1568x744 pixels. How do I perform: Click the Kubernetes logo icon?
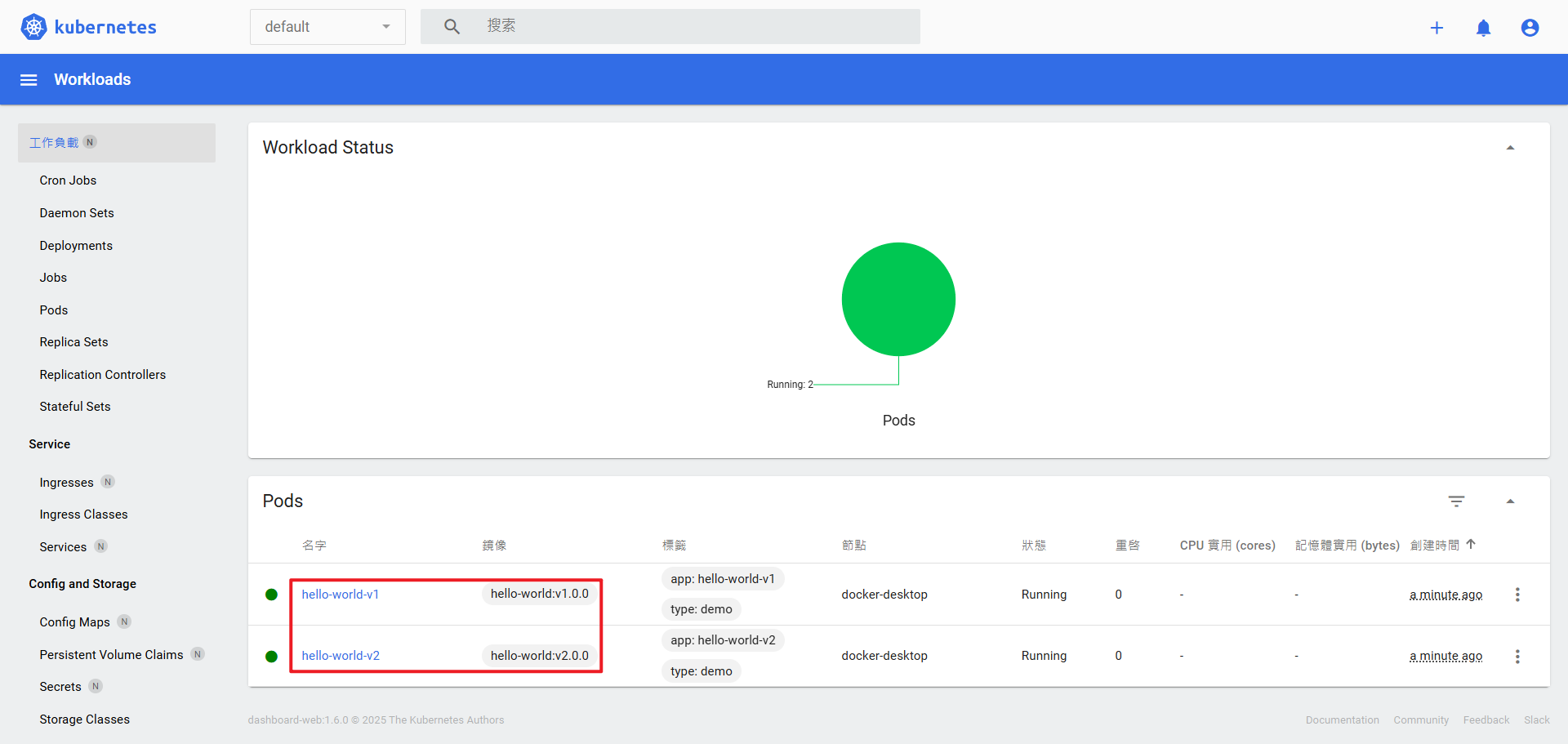[33, 27]
